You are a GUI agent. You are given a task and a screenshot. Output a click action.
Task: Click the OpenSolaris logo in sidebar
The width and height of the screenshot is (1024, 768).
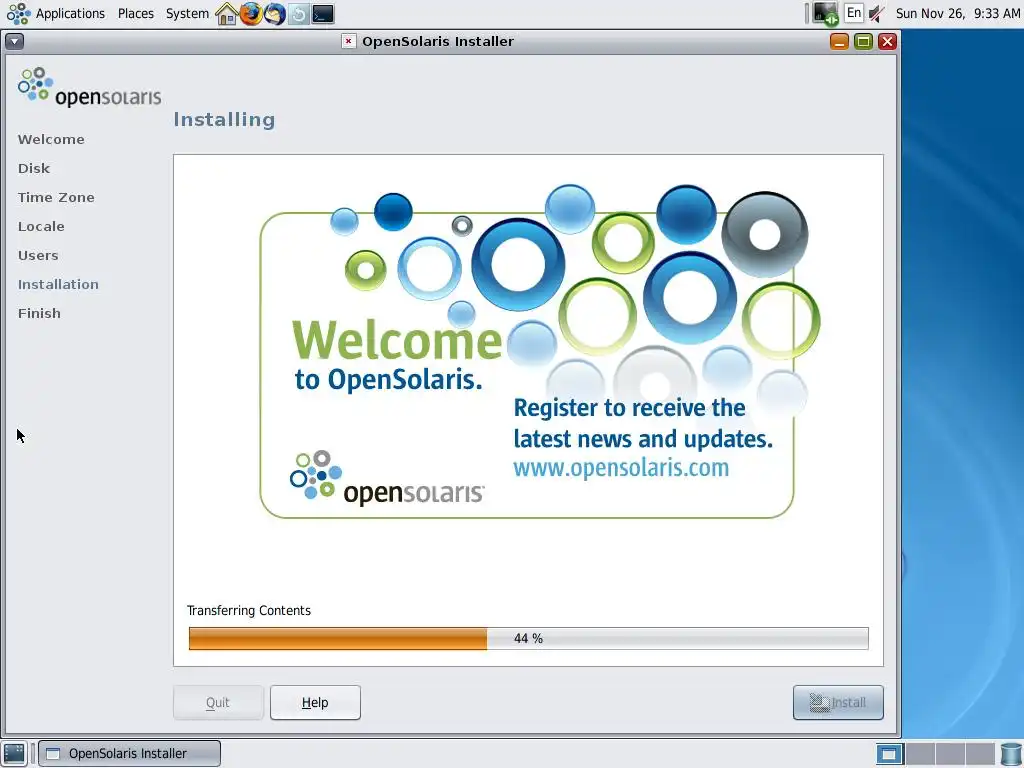pyautogui.click(x=89, y=88)
